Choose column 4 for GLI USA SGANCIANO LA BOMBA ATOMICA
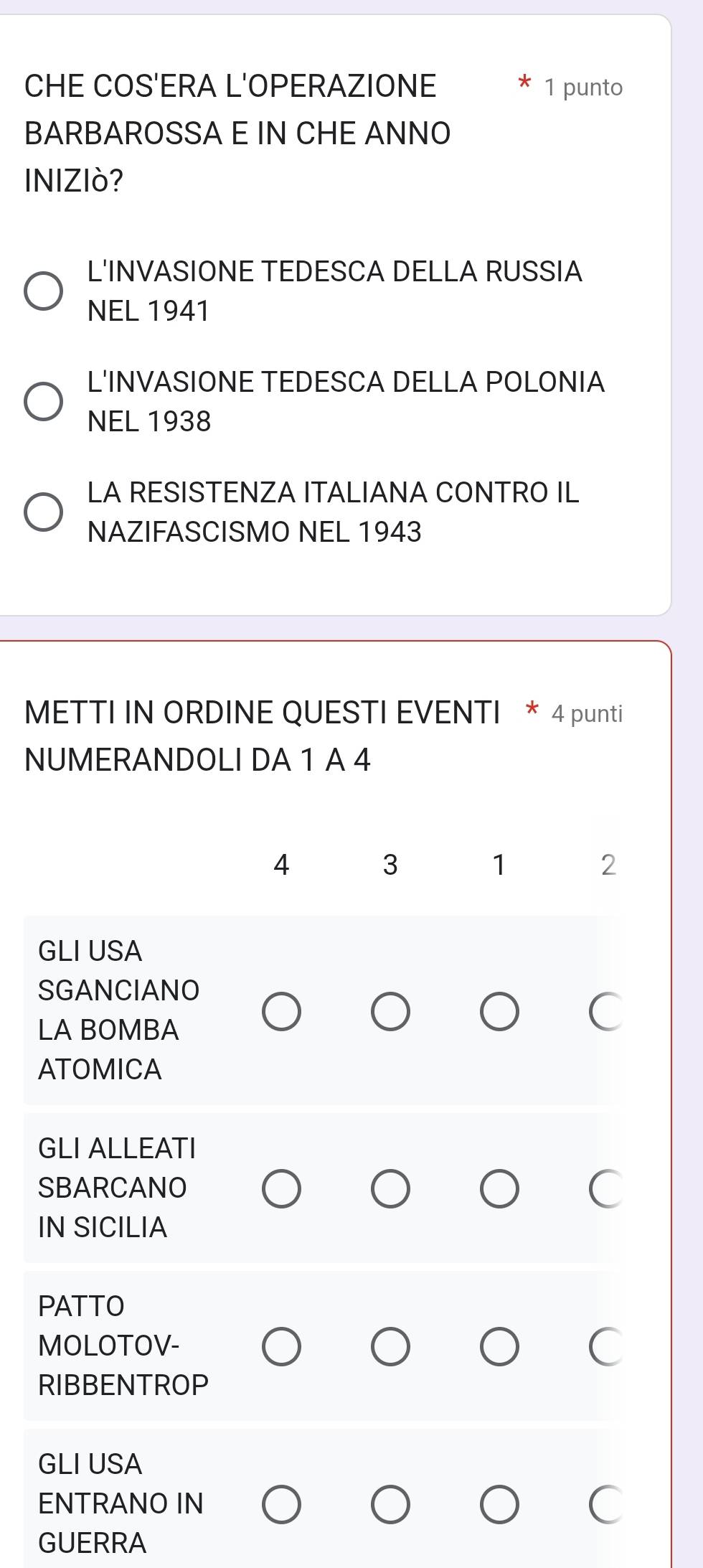 tap(281, 1012)
